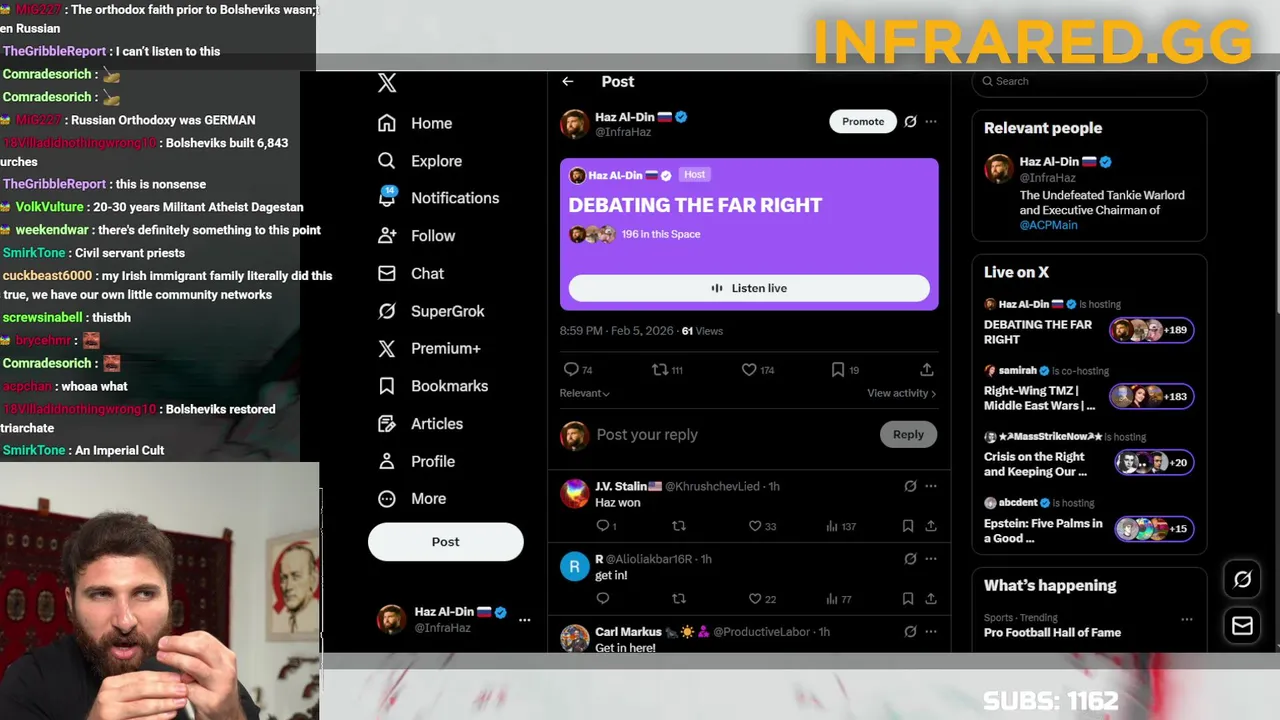This screenshot has height=720, width=1280.
Task: Open Notifications with the bell icon
Action: click(x=438, y=198)
